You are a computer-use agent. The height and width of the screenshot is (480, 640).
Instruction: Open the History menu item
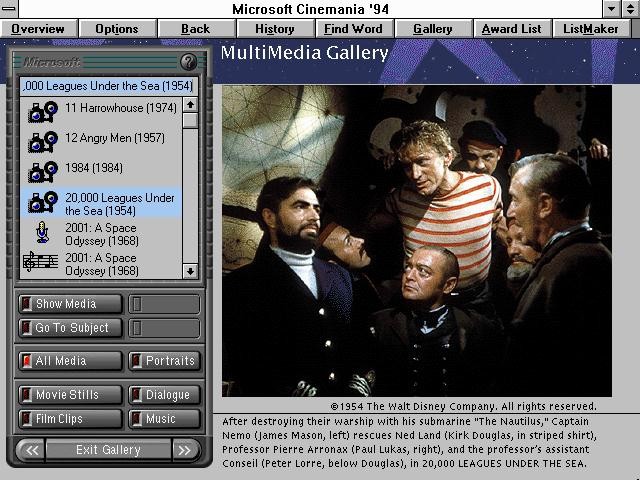(275, 29)
